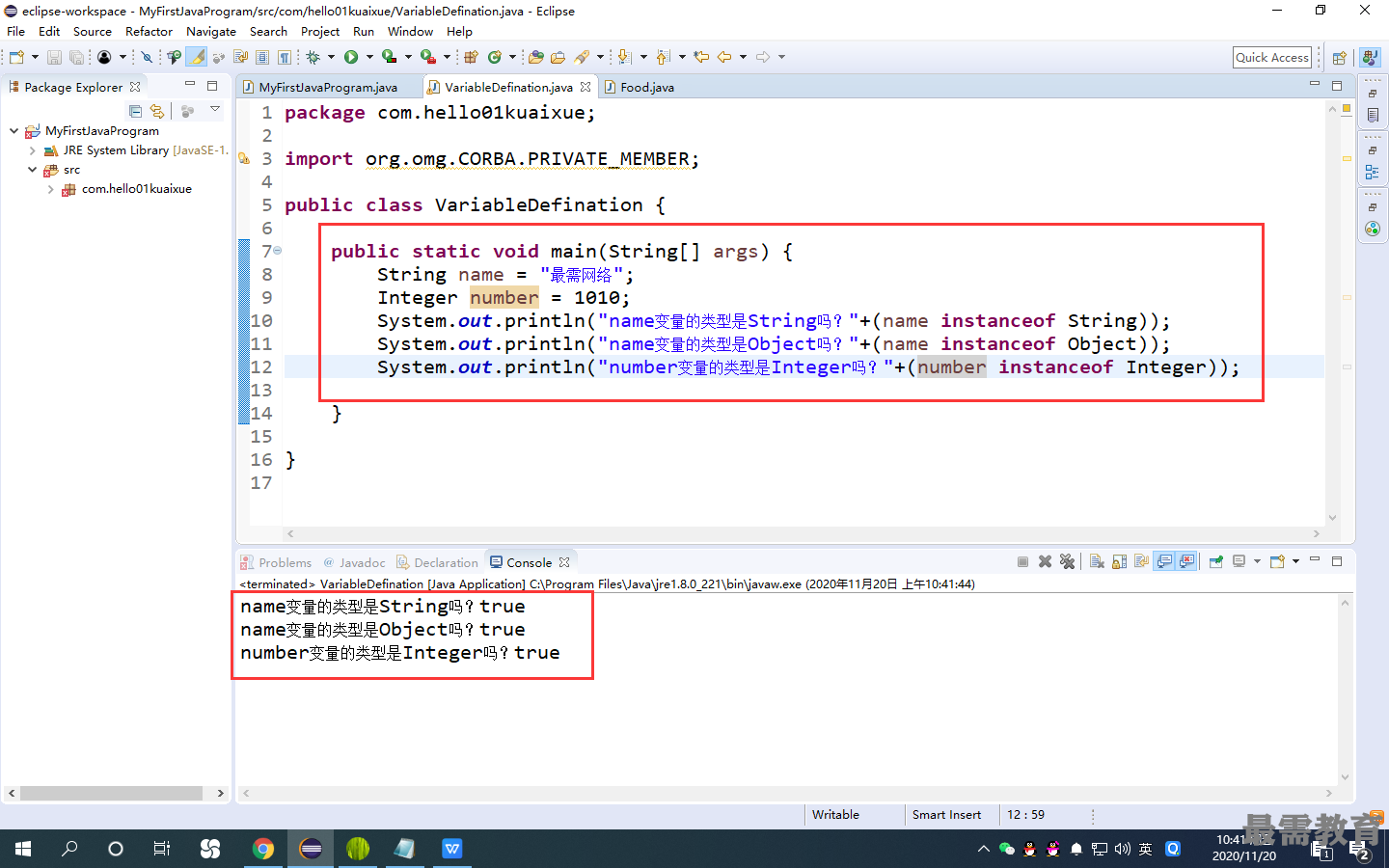The height and width of the screenshot is (868, 1389).
Task: Open a new Console view icon
Action: [x=1277, y=561]
